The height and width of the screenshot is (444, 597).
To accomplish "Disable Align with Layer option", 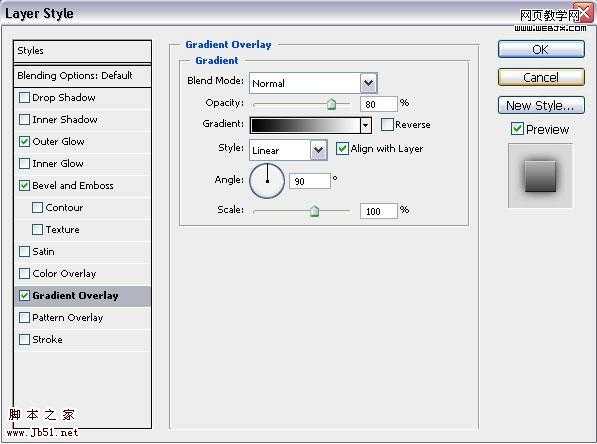I will pyautogui.click(x=342, y=149).
